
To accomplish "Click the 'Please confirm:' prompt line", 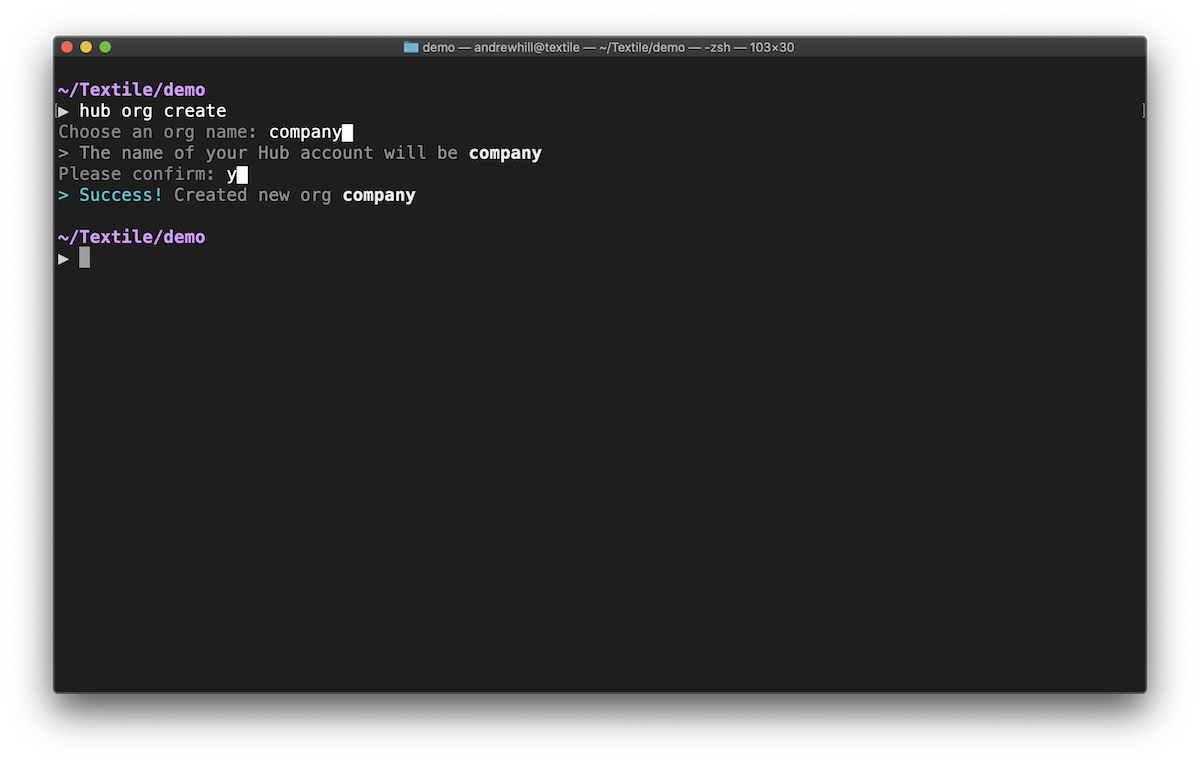I will 153,174.
